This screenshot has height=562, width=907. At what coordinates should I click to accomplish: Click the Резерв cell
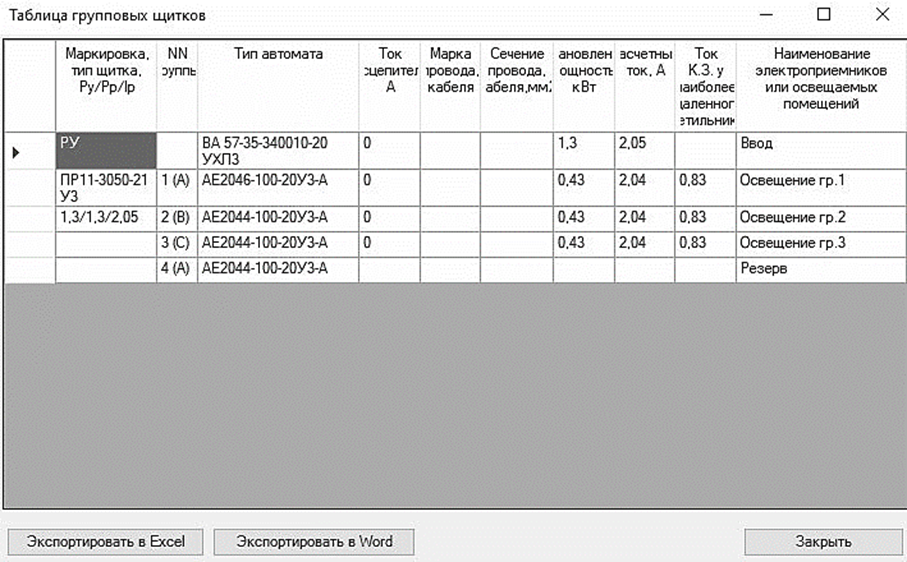click(x=820, y=269)
